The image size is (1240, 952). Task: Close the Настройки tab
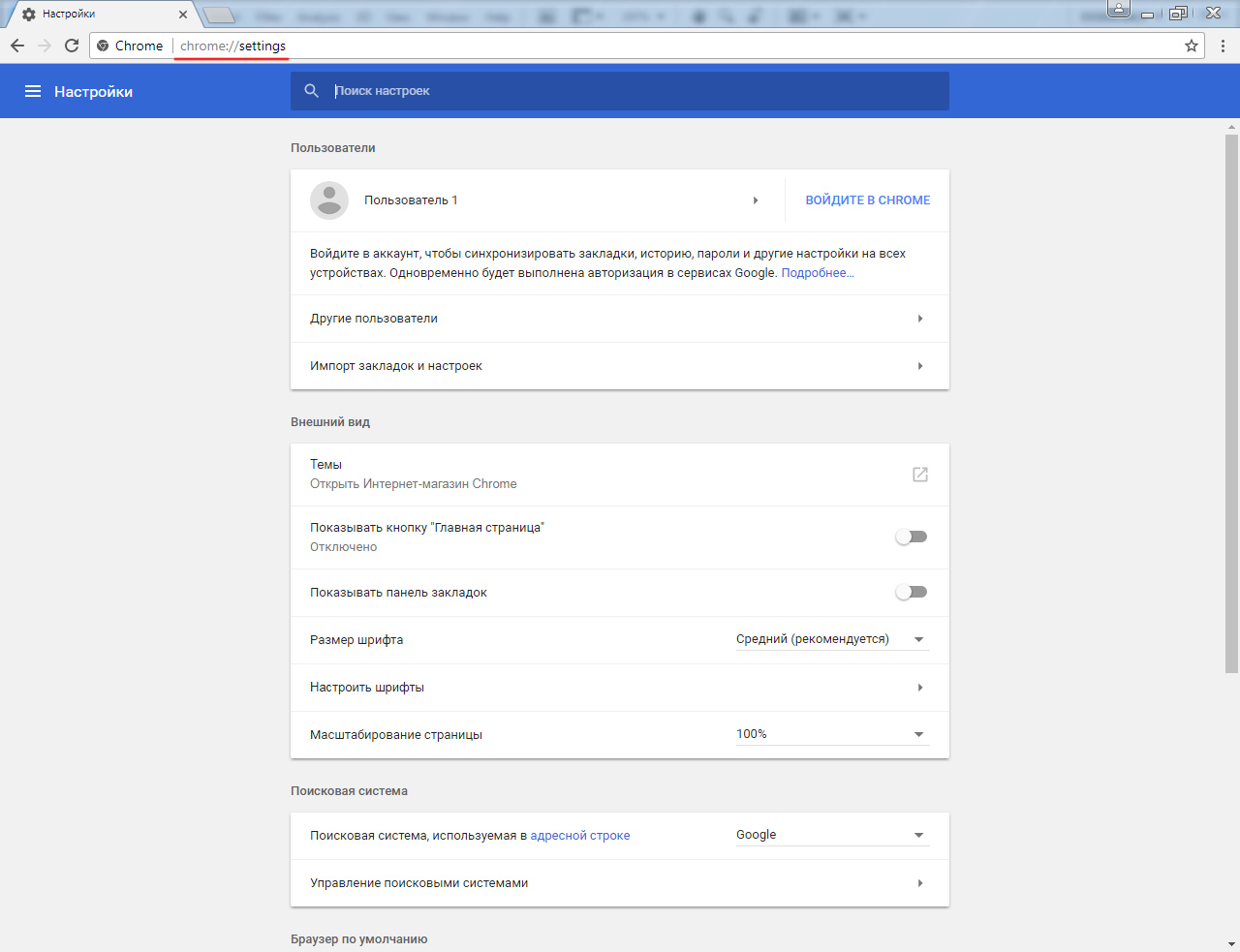183,15
